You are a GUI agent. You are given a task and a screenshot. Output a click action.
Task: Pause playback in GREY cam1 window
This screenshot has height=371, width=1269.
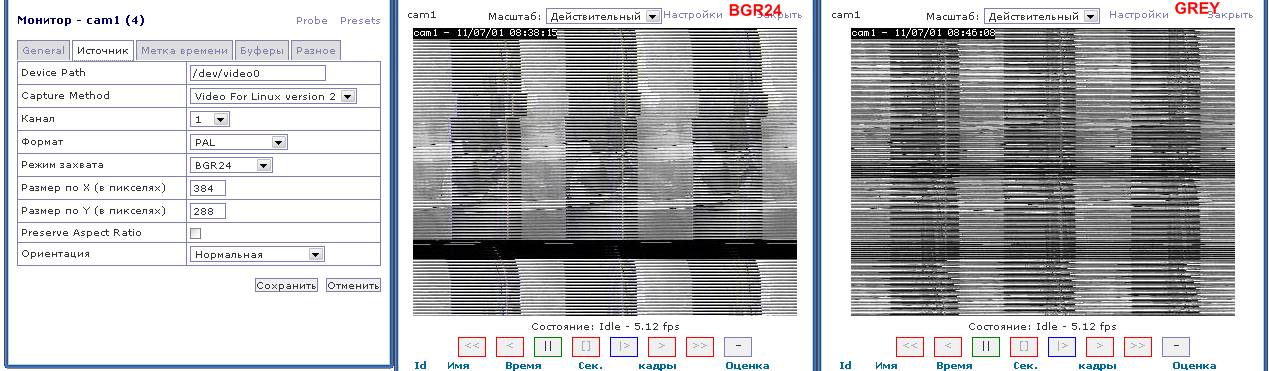[x=985, y=347]
